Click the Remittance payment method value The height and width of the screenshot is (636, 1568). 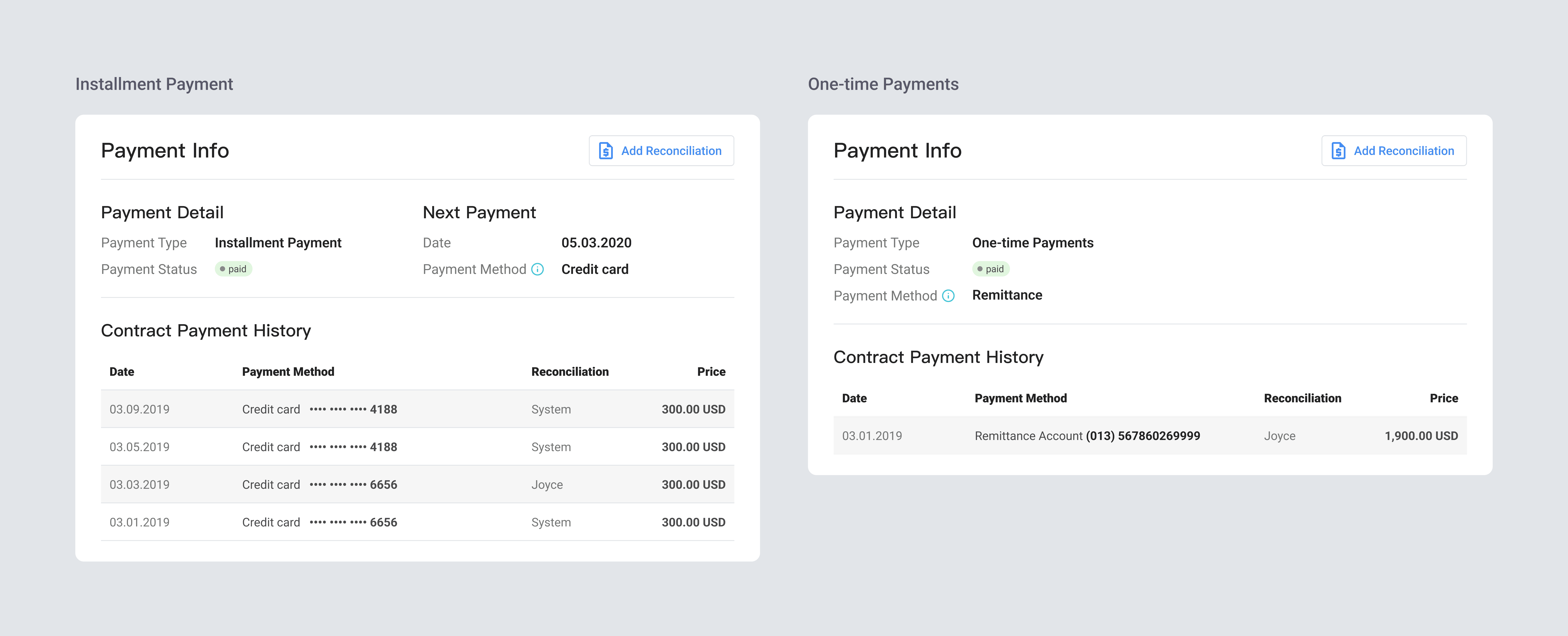(1007, 295)
